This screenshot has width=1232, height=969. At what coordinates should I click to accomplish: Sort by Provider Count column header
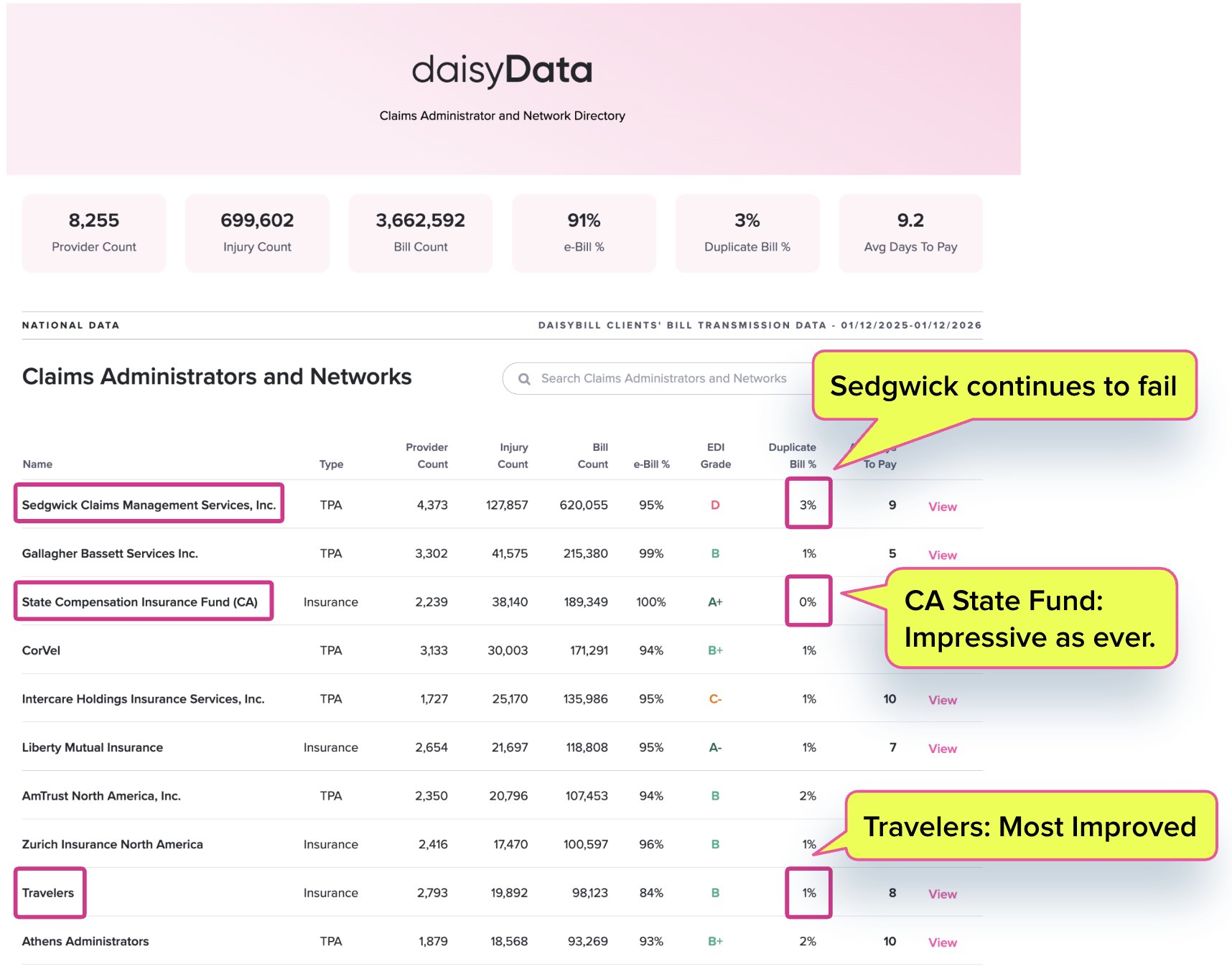426,456
